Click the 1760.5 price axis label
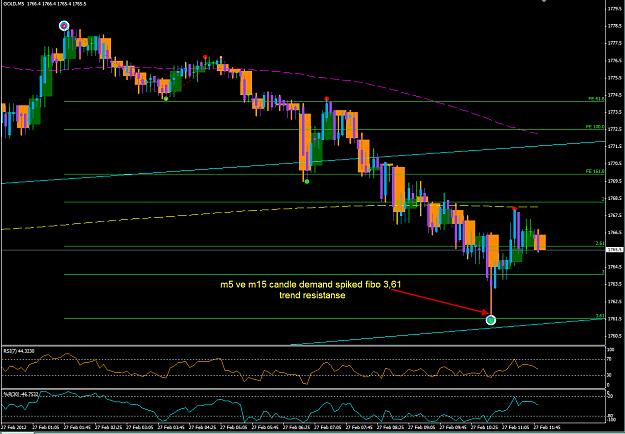This screenshot has height=434, width=625. tap(613, 336)
